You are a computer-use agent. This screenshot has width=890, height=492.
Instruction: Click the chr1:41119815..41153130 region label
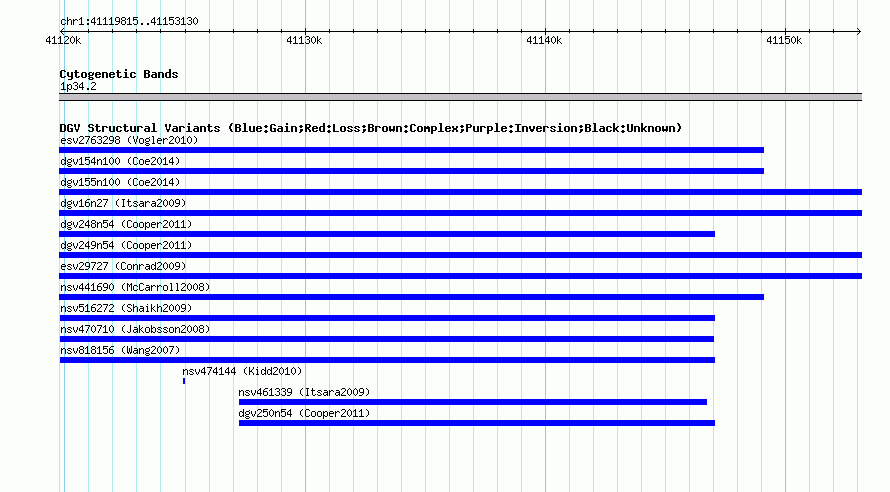(x=129, y=22)
